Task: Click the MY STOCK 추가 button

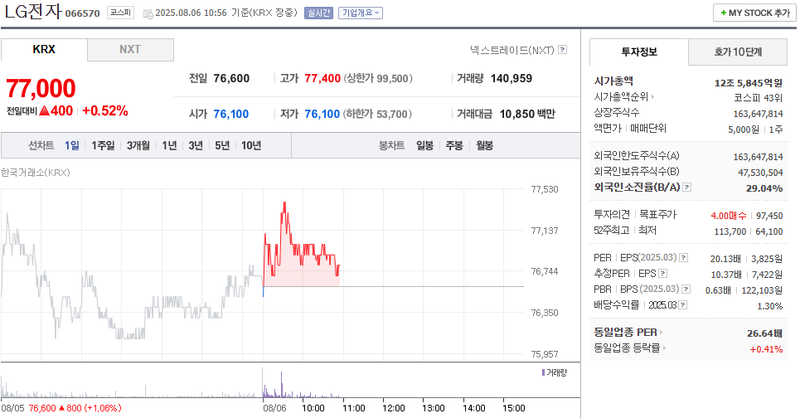Action: (755, 13)
